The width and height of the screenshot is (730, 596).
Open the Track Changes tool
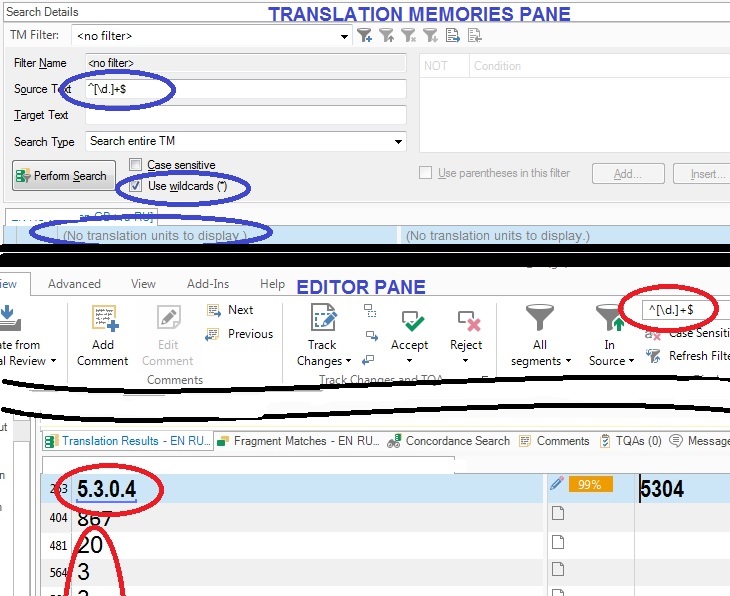tap(323, 318)
